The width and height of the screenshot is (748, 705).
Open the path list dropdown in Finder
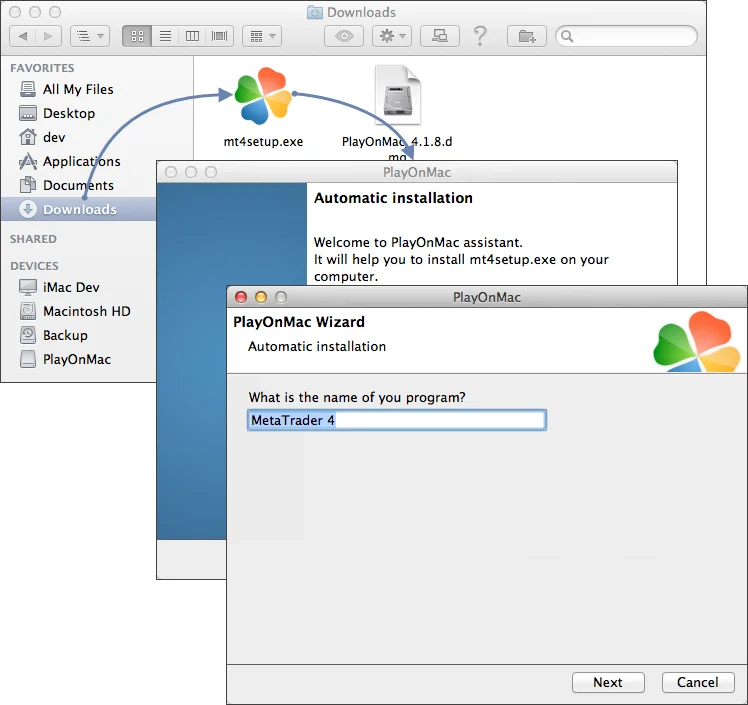(x=90, y=36)
